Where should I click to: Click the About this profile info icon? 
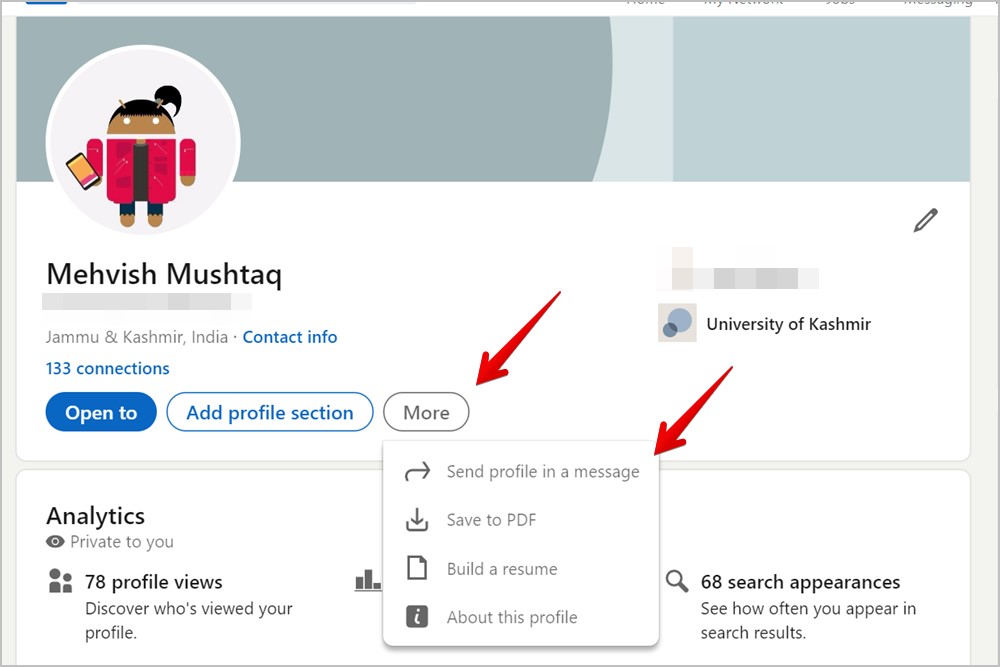(417, 617)
